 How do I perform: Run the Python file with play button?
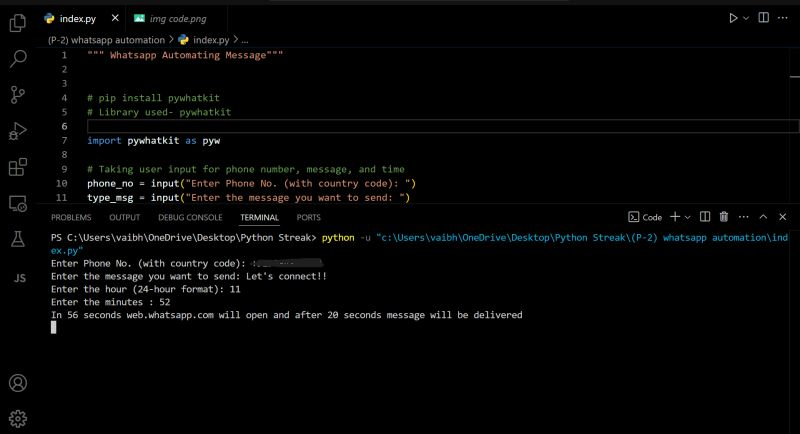tap(733, 18)
